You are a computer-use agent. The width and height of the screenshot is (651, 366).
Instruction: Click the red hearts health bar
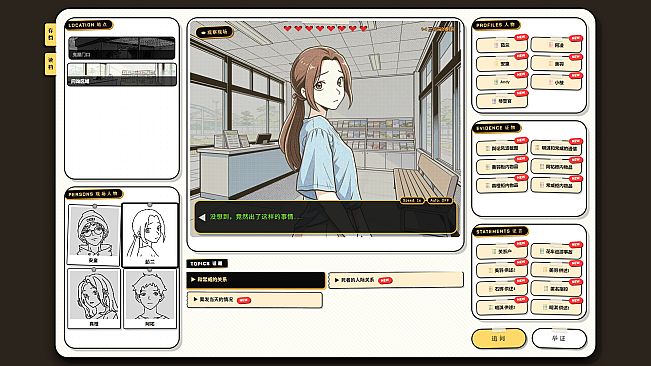pyautogui.click(x=325, y=29)
